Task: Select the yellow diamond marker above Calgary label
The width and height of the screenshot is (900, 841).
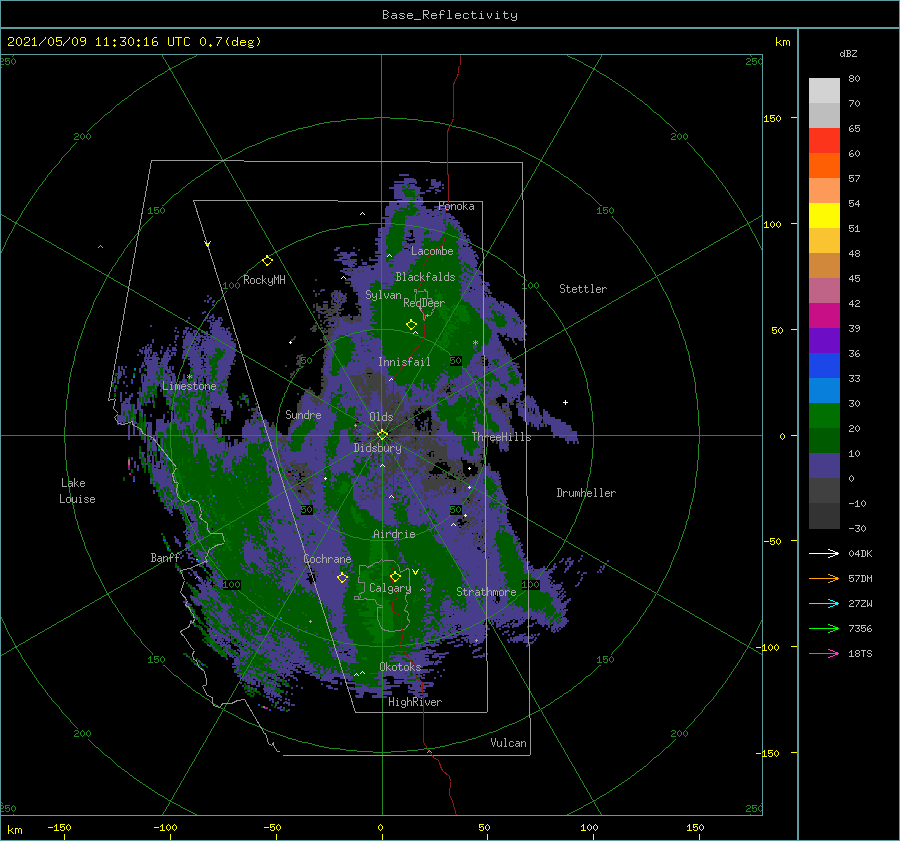Action: click(395, 576)
